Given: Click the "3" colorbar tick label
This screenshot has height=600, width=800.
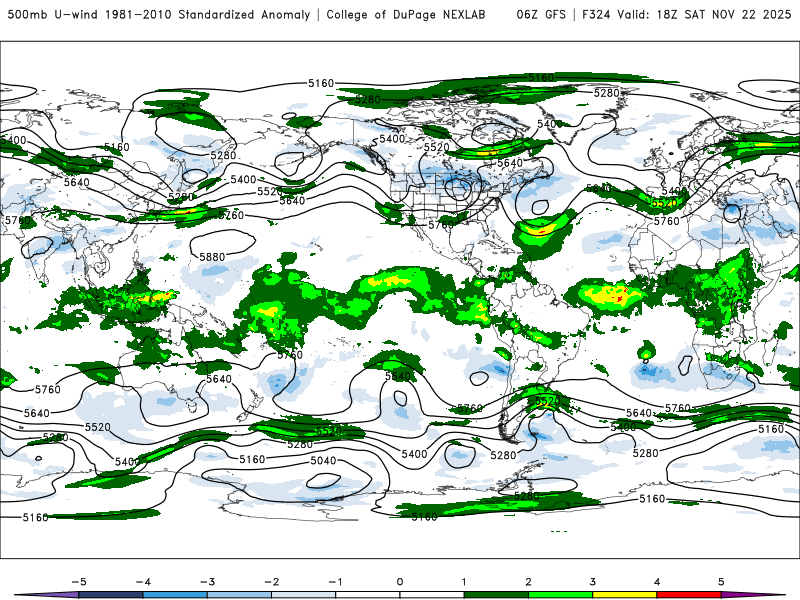Looking at the screenshot, I should pos(592,582).
